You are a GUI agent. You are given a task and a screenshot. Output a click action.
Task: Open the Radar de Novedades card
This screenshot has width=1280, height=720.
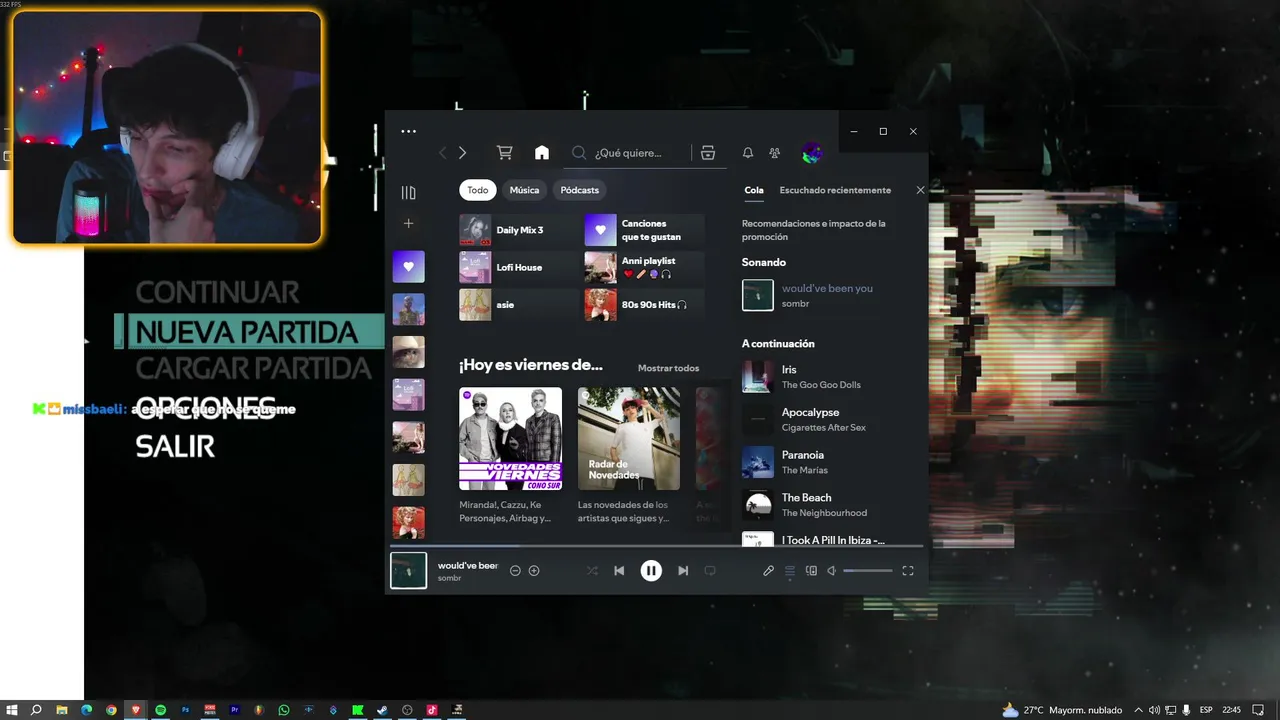point(629,455)
